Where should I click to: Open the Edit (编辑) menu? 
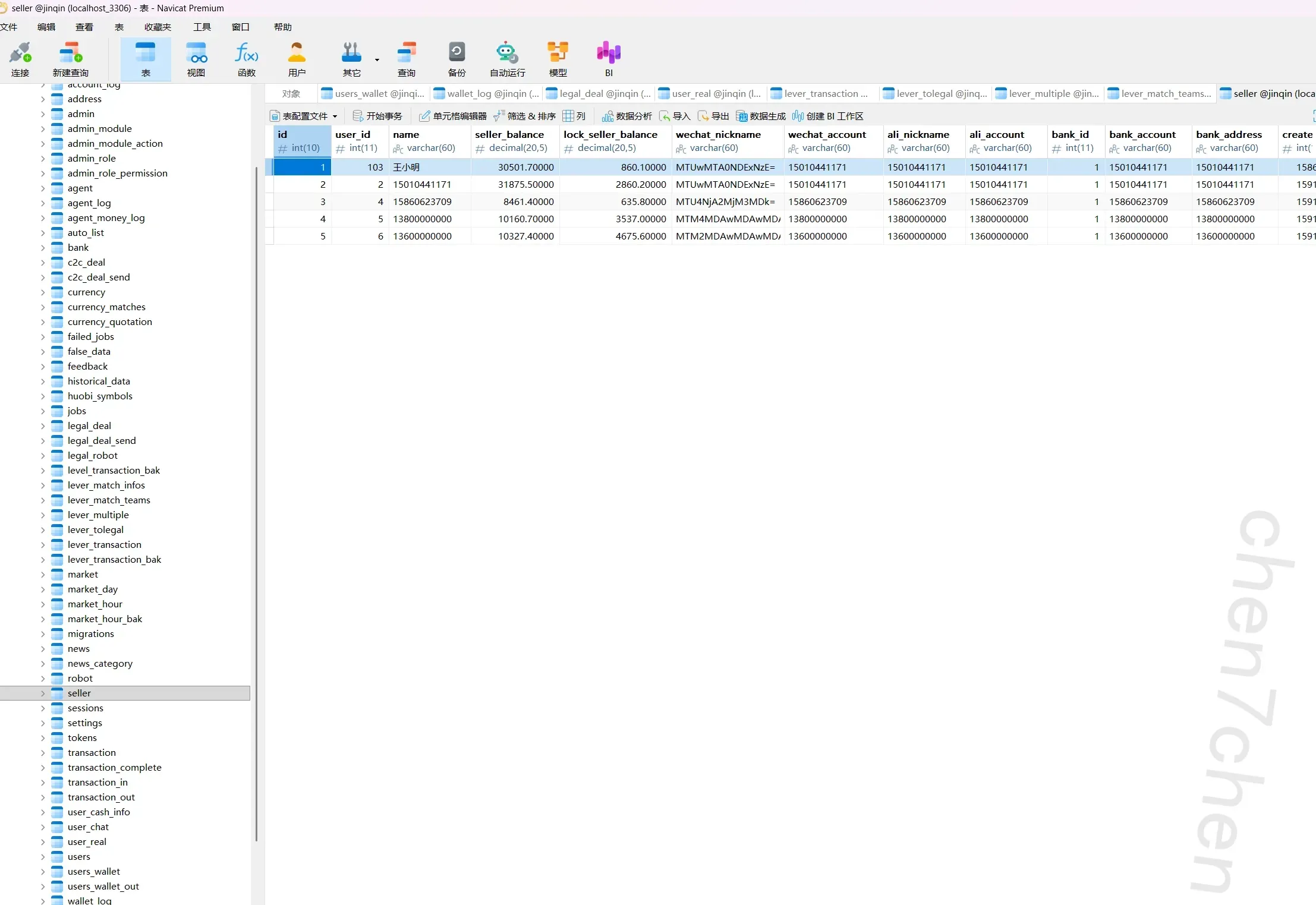46,27
